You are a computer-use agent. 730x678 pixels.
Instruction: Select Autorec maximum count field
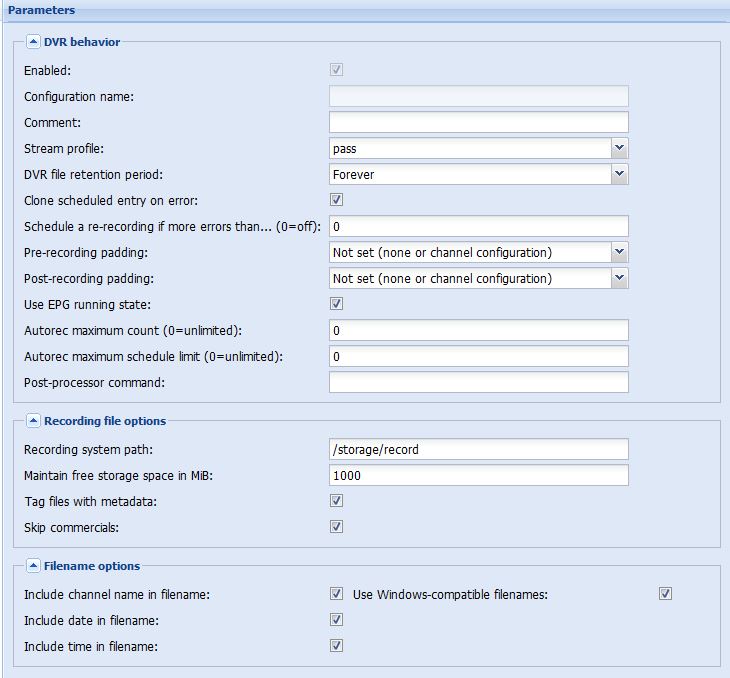pos(478,330)
